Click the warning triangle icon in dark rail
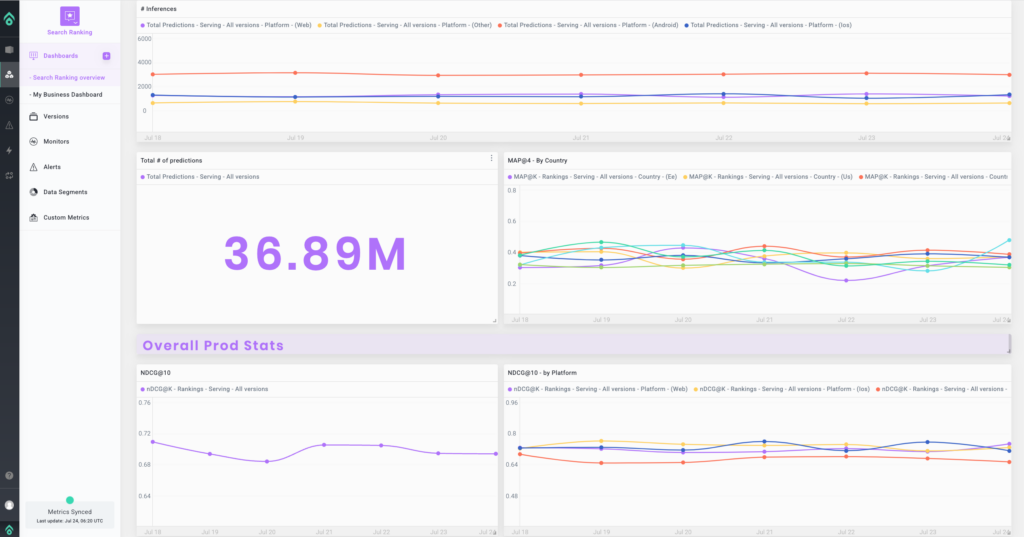Screen dimensions: 1024x537 (9, 125)
